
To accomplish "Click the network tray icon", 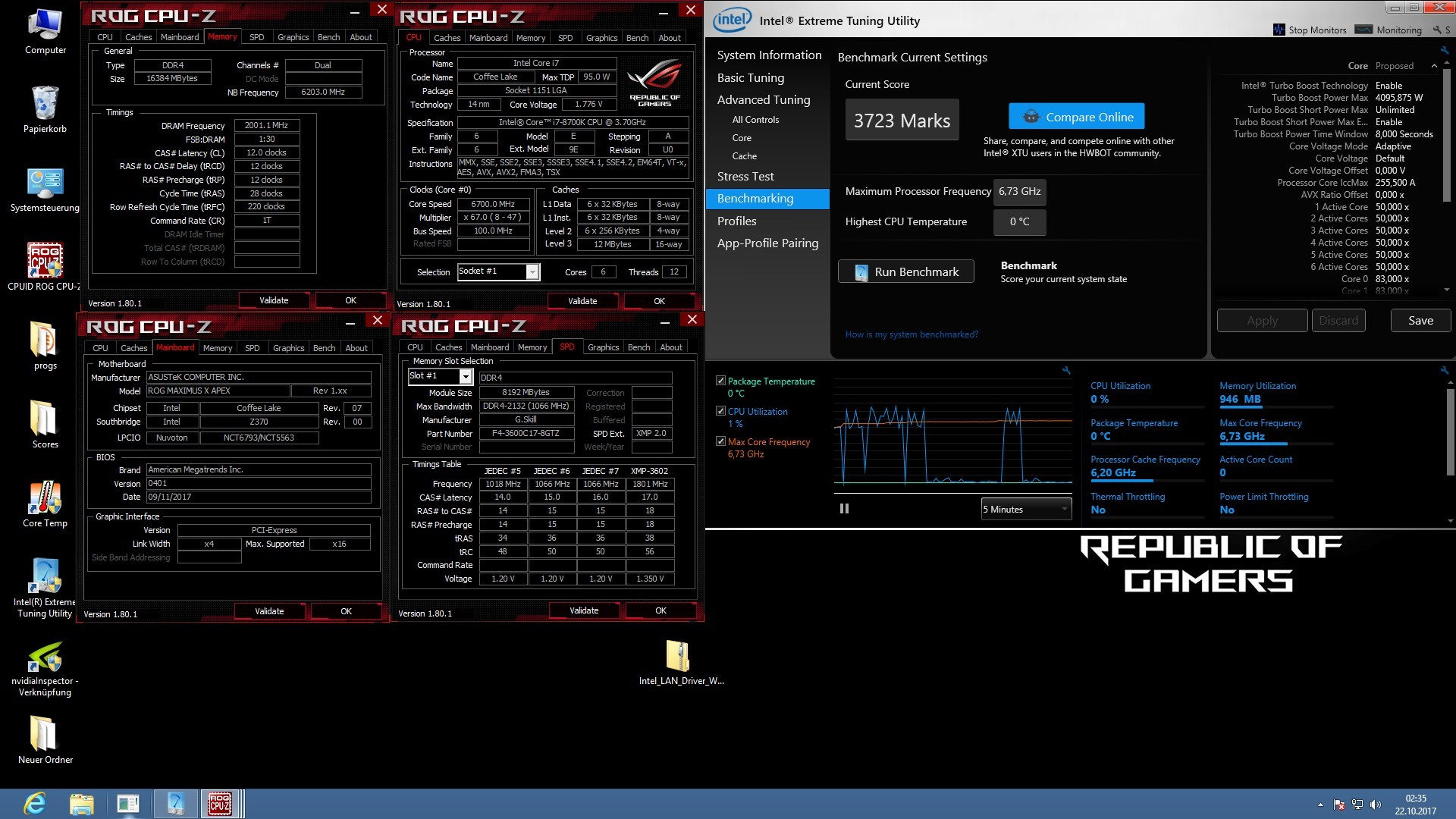I will click(x=1357, y=805).
